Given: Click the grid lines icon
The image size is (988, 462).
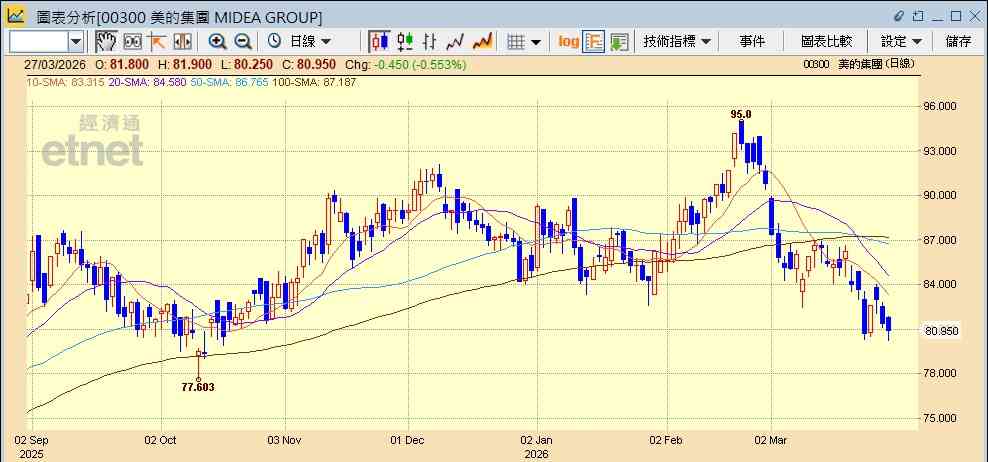Looking at the screenshot, I should pyautogui.click(x=516, y=42).
